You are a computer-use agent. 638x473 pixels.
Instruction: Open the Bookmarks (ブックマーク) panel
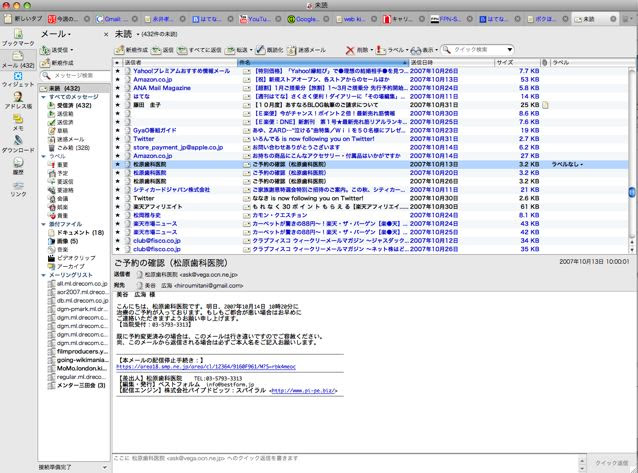point(18,37)
